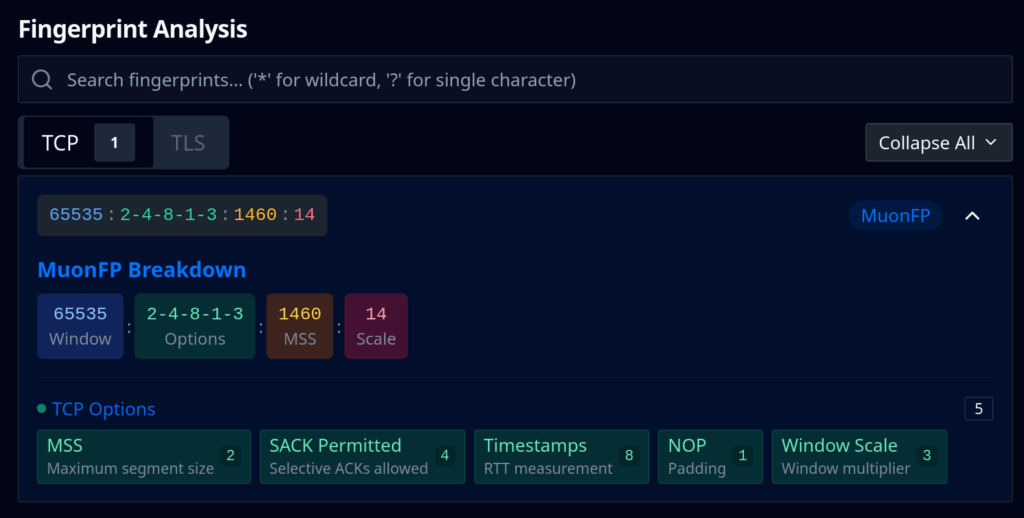Click the TCP Options section header
Screen dimensions: 1024x518
tap(103, 409)
